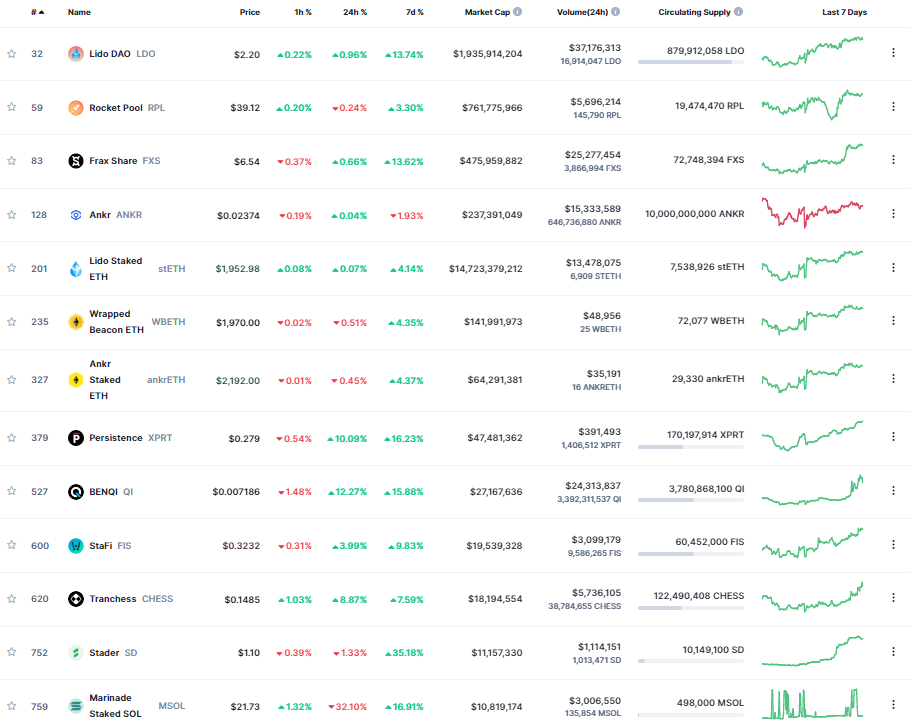
Task: Click the BENQI coin logo
Action: 75,492
